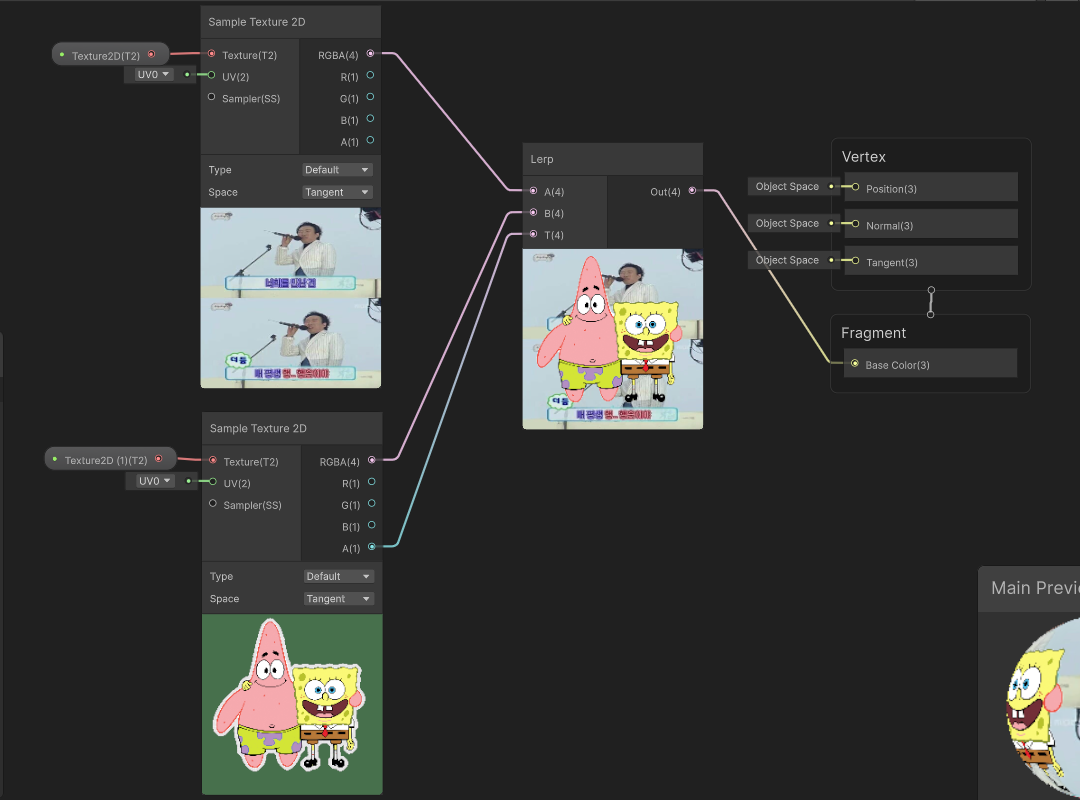
Task: Click the Tangent(3) port in Vertex block
Action: [x=855, y=260]
